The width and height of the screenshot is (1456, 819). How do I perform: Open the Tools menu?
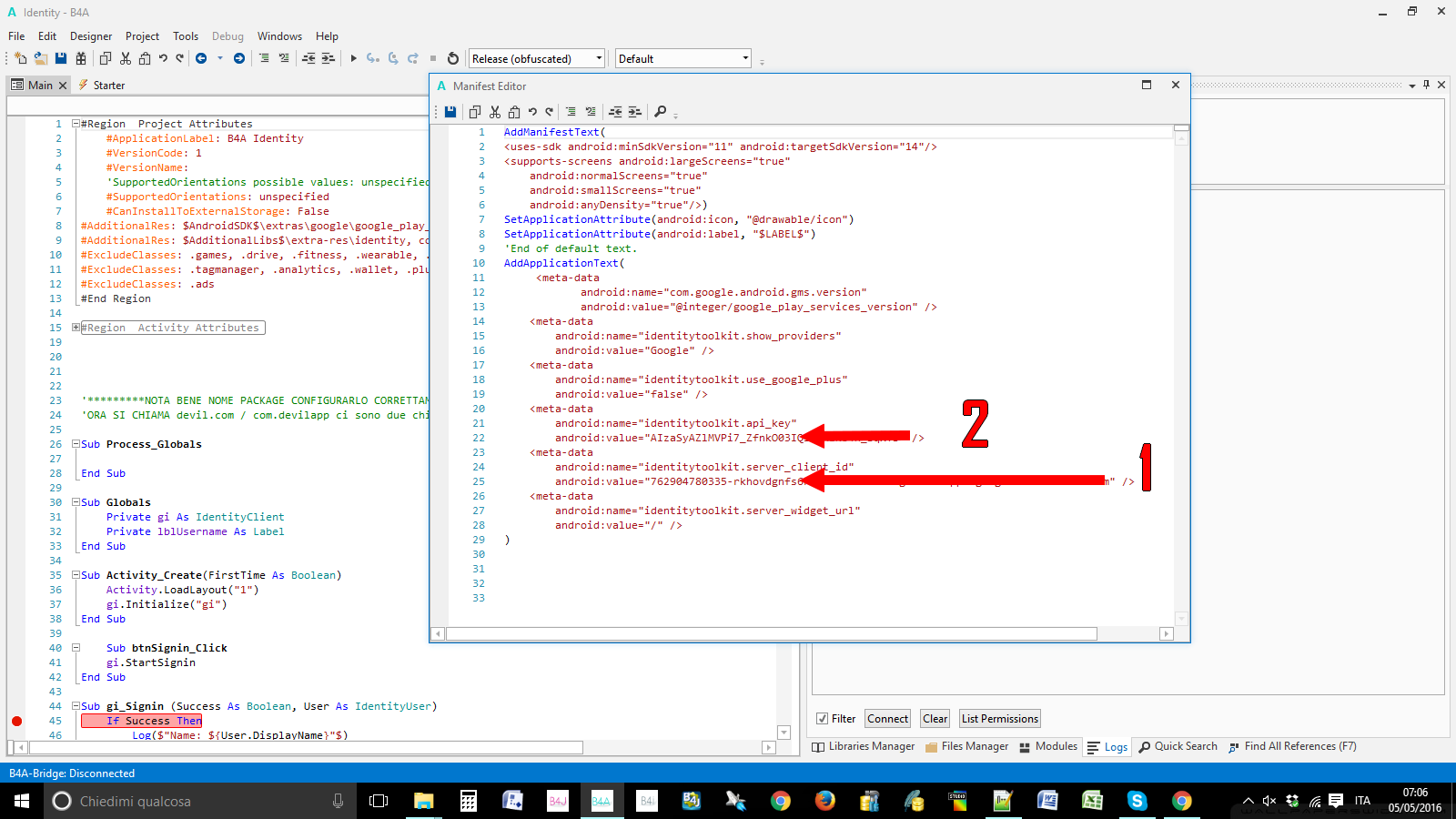click(186, 36)
